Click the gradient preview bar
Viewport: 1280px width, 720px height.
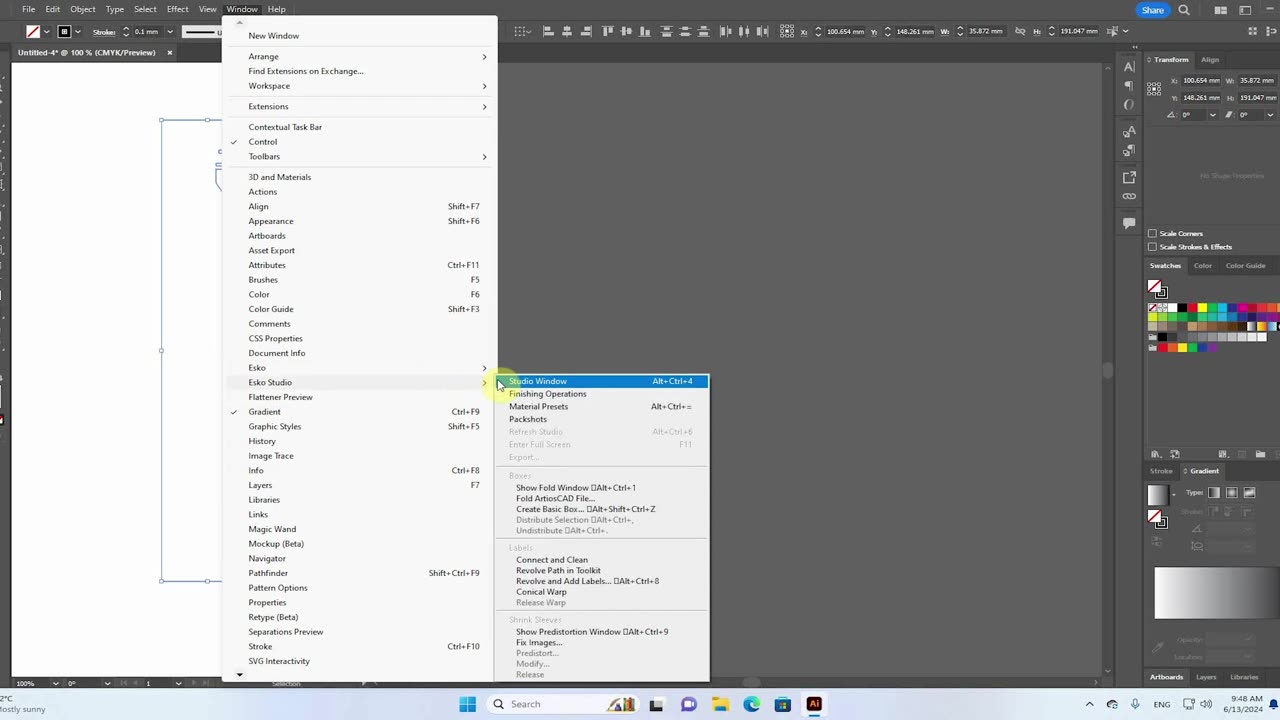(1217, 593)
